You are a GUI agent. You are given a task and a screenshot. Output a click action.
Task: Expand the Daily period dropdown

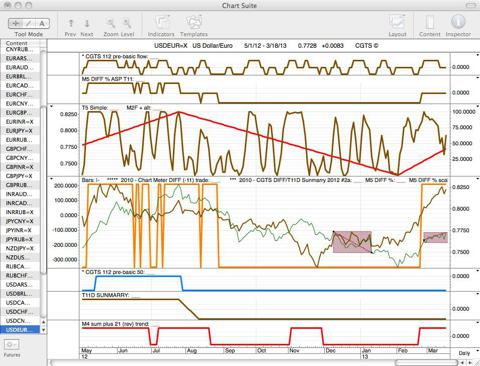(465, 353)
